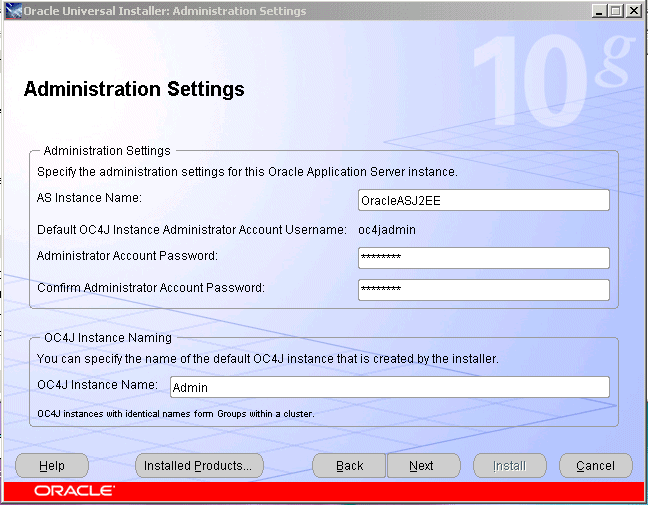The image size is (648, 505).
Task: Click the Administrator Account Password label
Action: tap(127, 256)
